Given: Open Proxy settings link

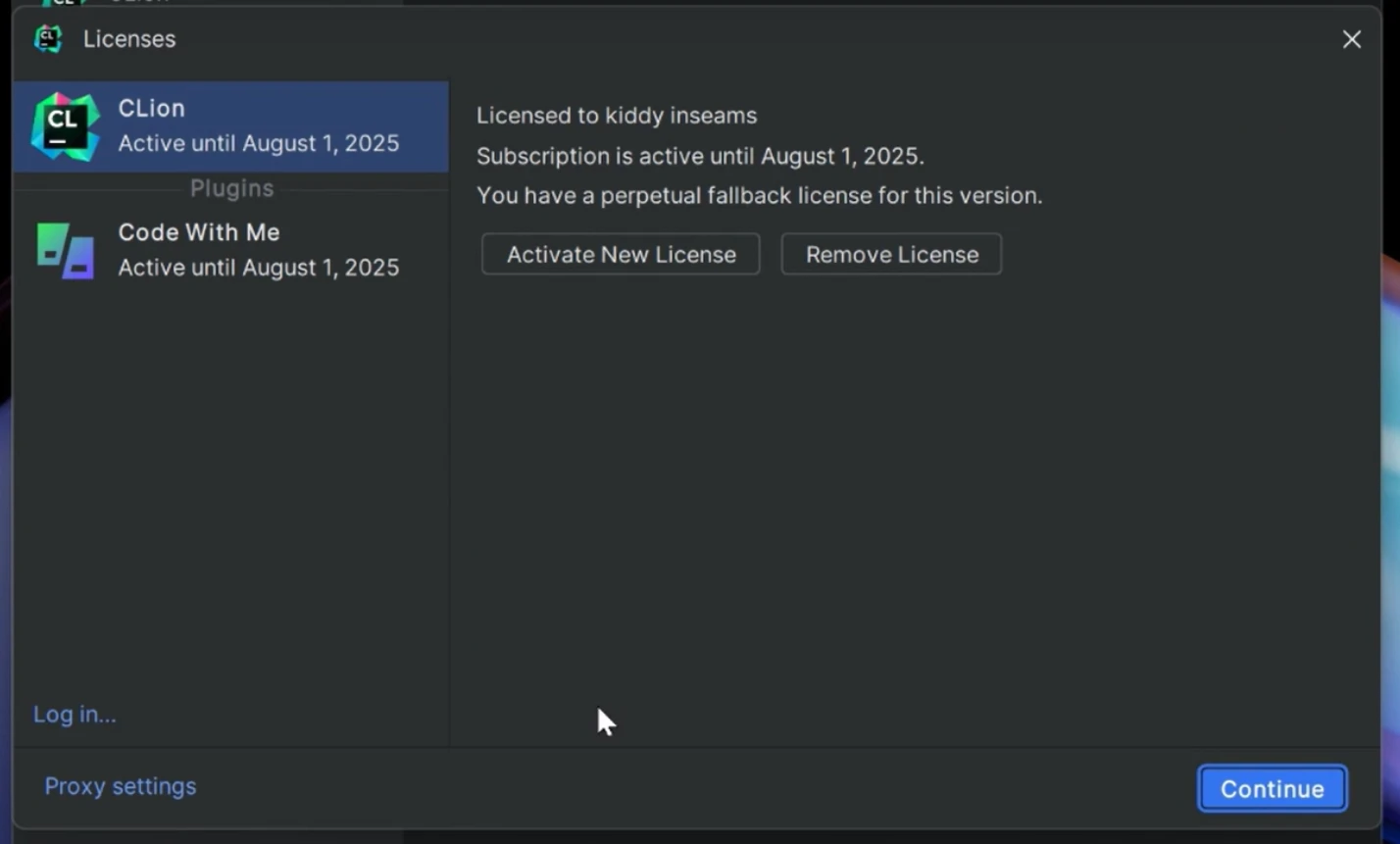Looking at the screenshot, I should (x=121, y=786).
